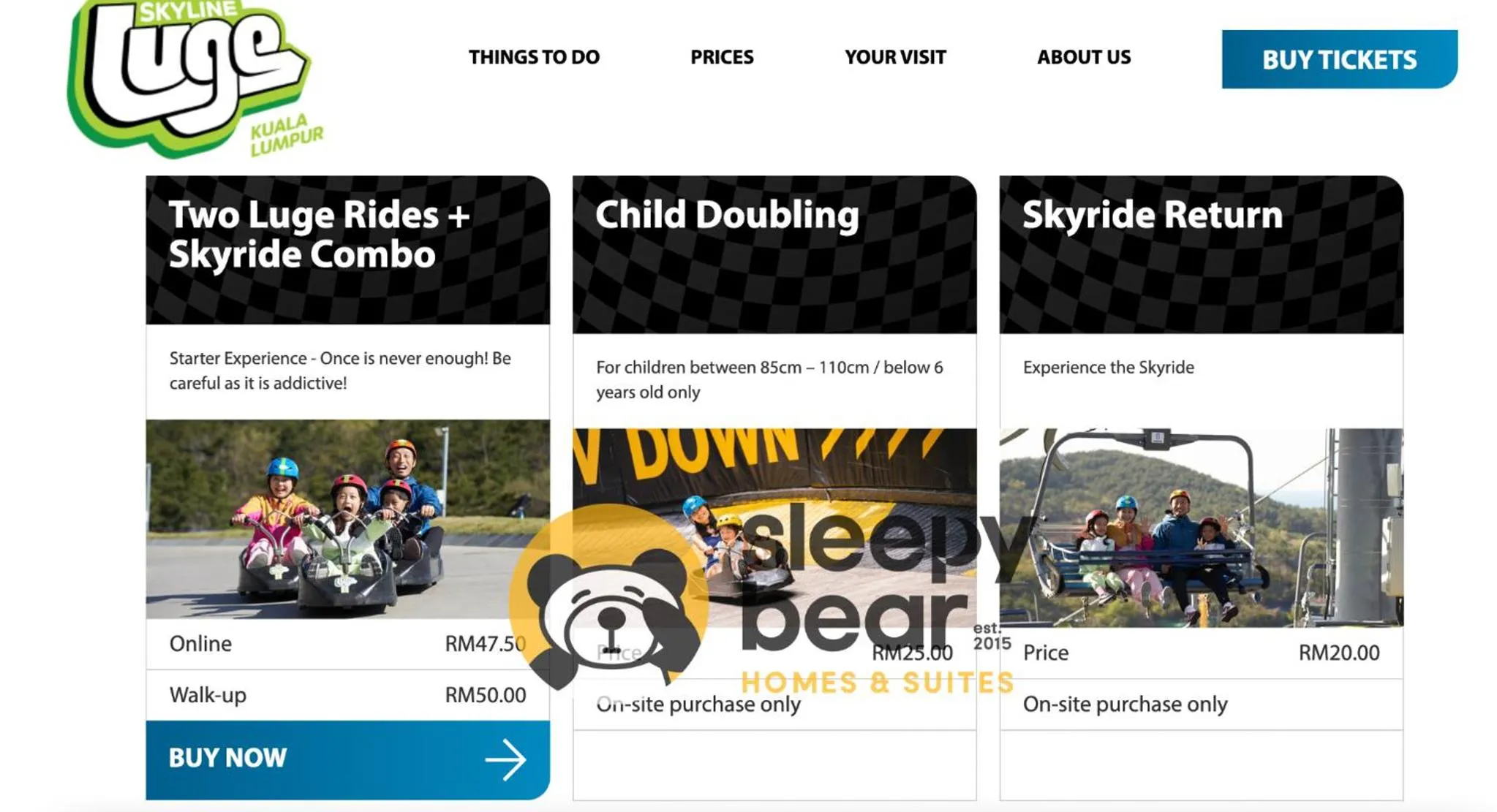
Task: Open the Things To Do menu
Action: click(x=534, y=57)
